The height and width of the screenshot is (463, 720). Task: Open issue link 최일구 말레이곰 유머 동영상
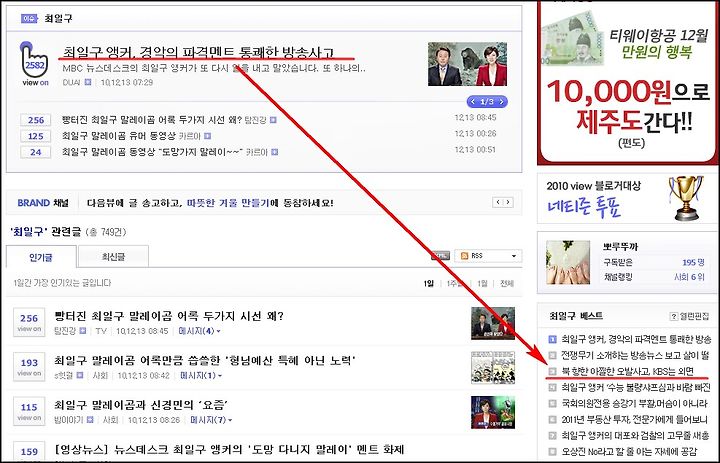point(119,136)
